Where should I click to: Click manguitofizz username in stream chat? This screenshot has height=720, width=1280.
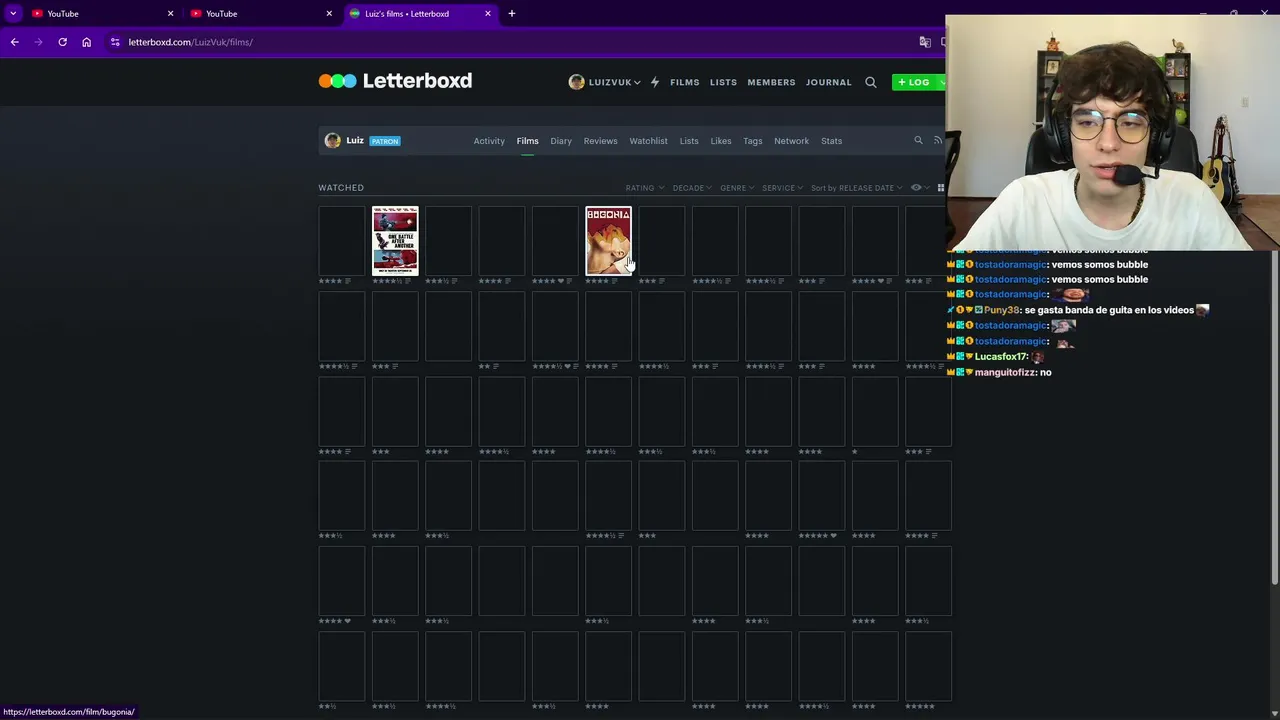tap(1005, 372)
